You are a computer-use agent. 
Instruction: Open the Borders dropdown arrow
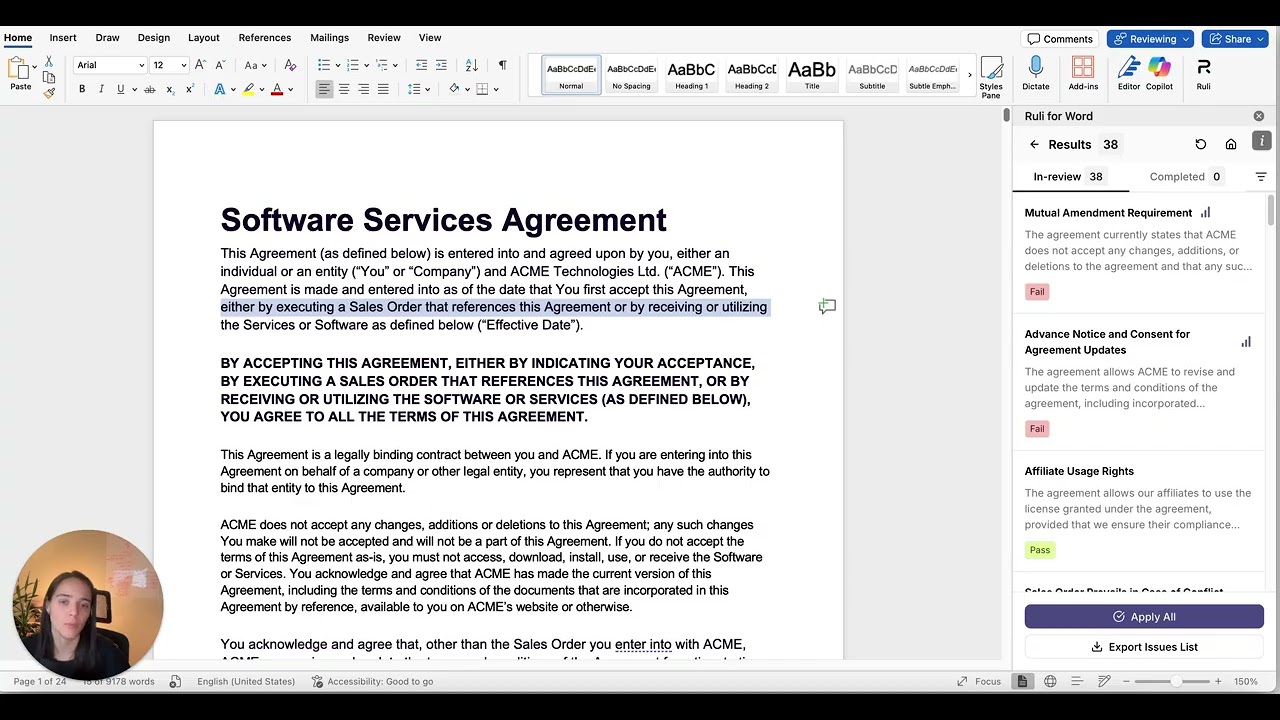[x=496, y=90]
